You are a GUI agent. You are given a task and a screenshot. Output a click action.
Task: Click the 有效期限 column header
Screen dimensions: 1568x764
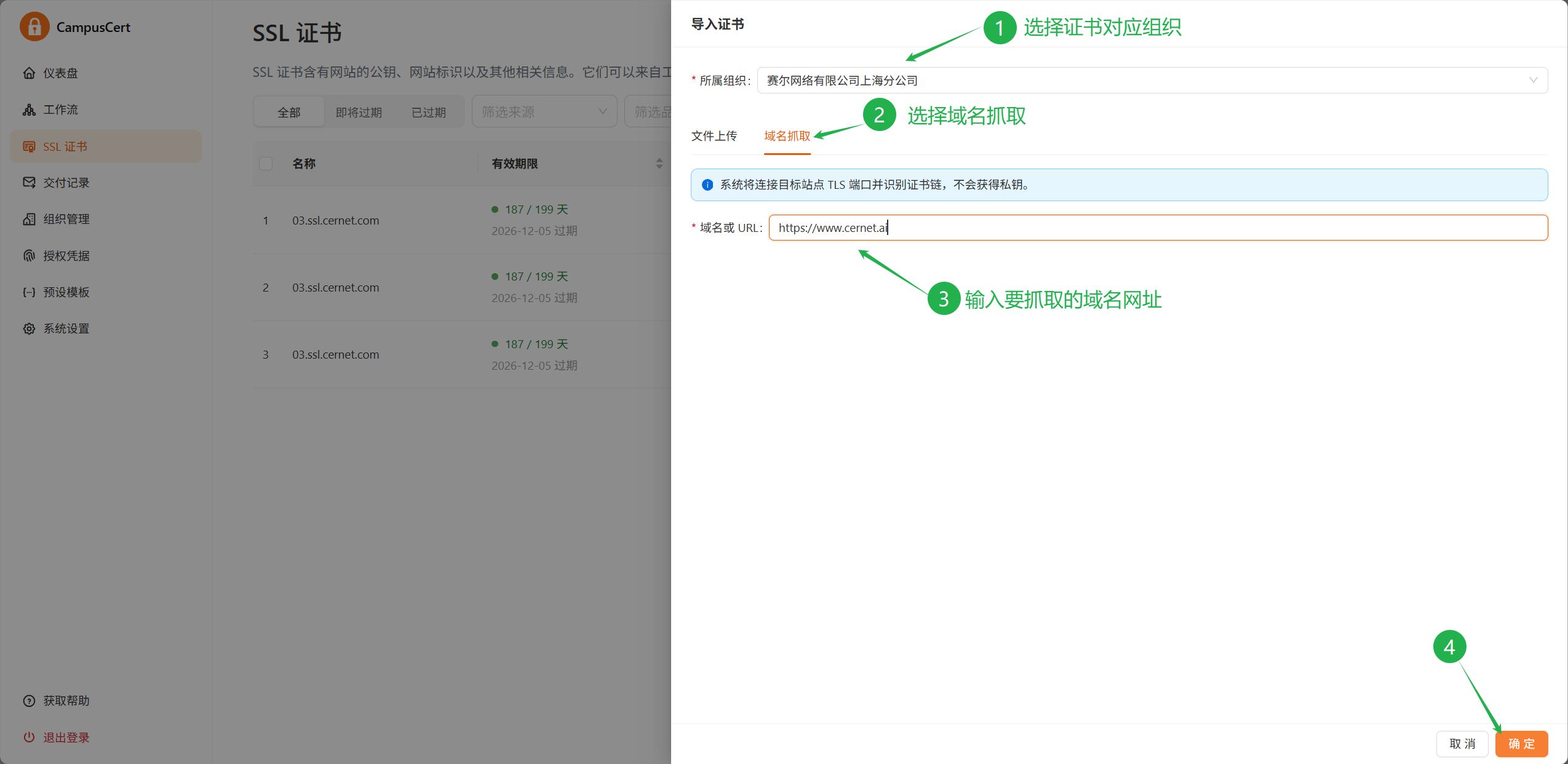514,164
